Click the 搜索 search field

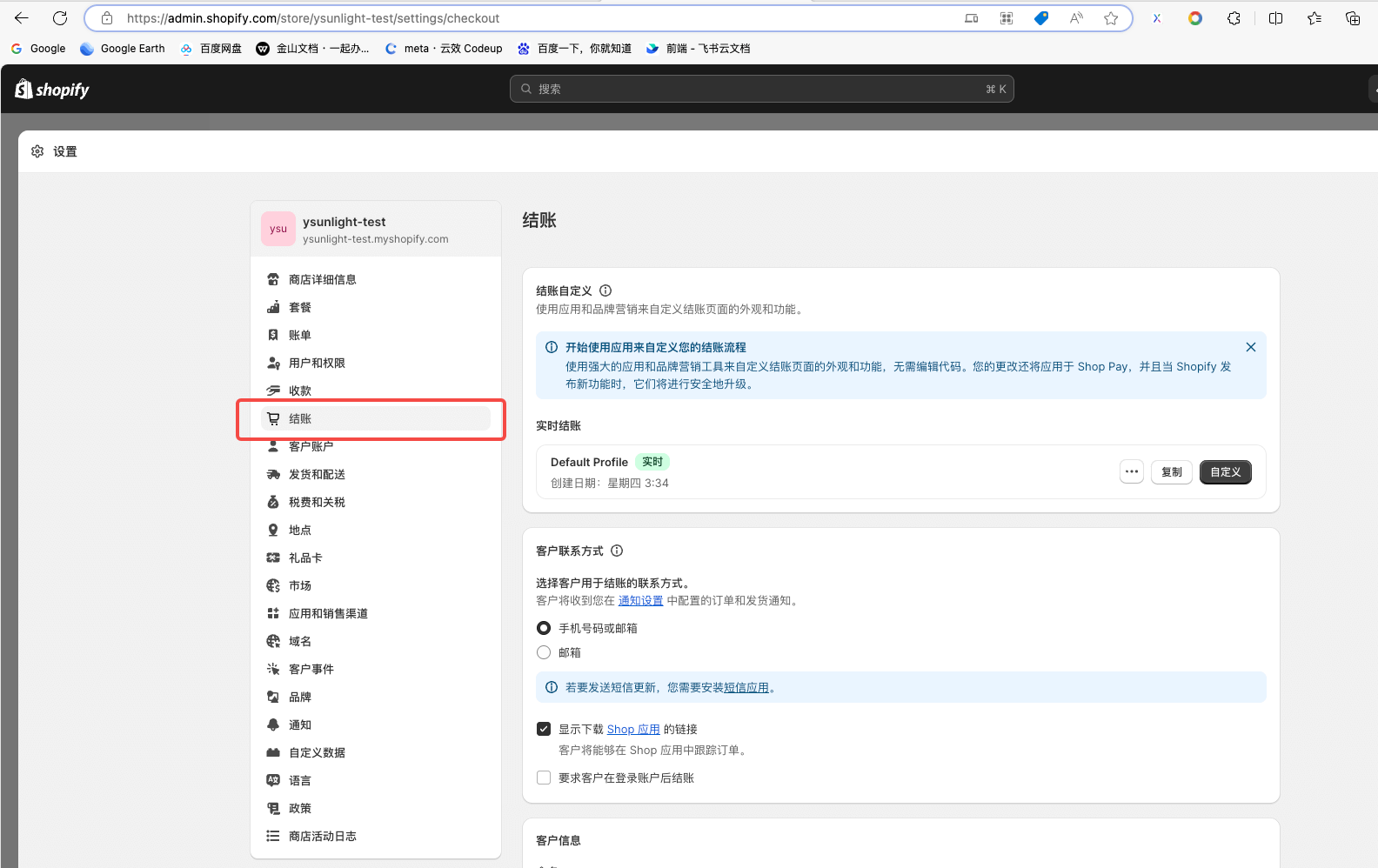(761, 89)
